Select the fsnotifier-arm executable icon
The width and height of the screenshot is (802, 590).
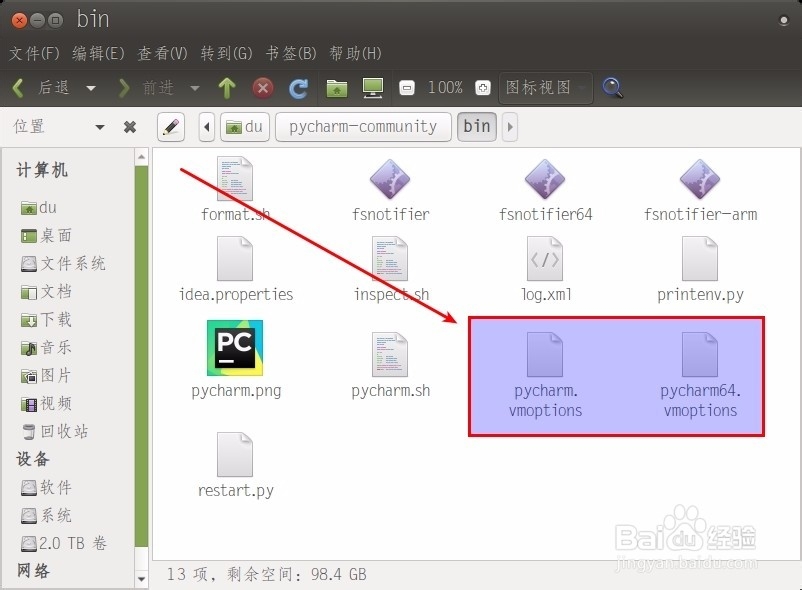(700, 179)
